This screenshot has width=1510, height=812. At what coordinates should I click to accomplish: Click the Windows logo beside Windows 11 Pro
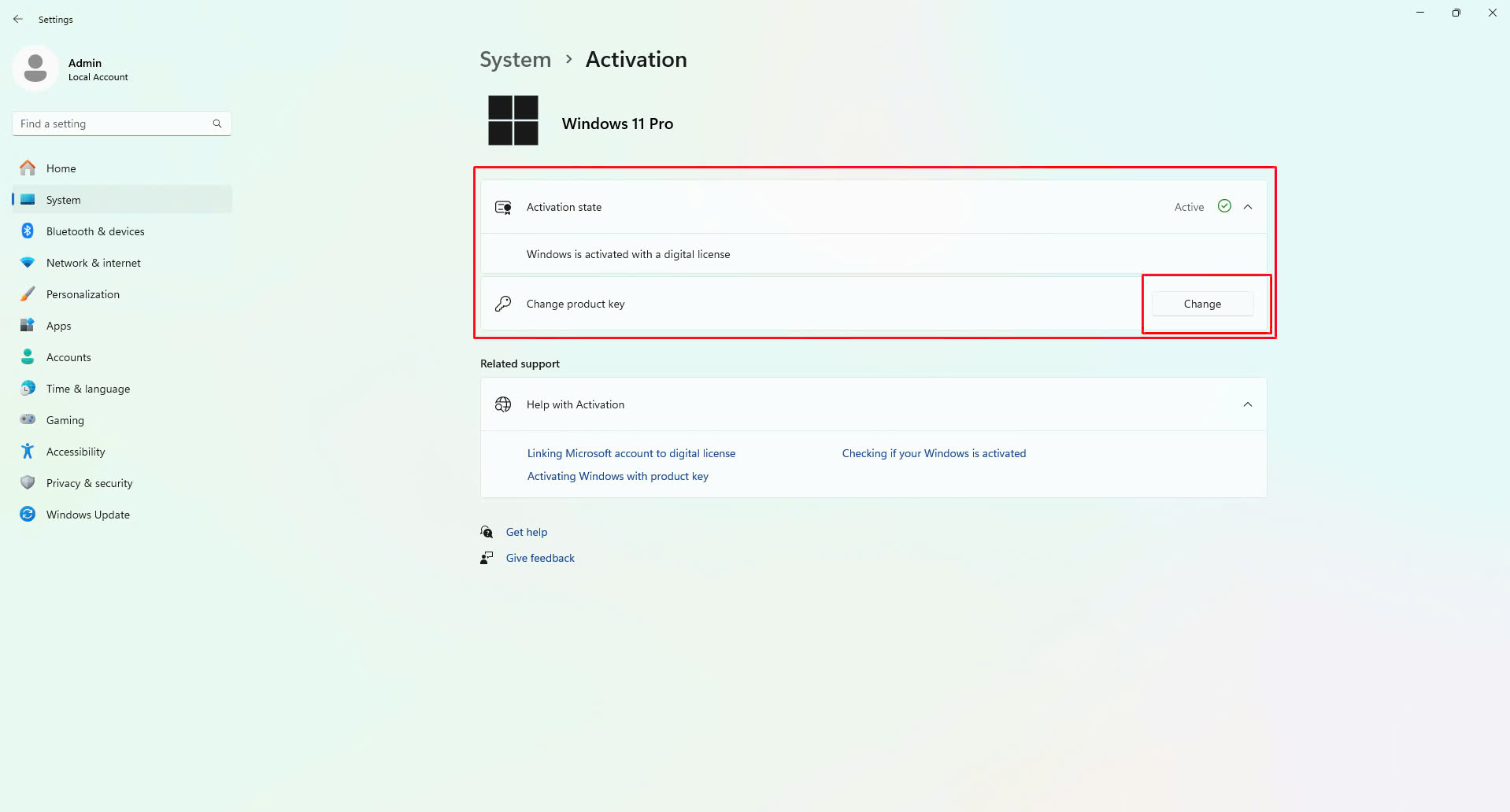click(x=513, y=120)
